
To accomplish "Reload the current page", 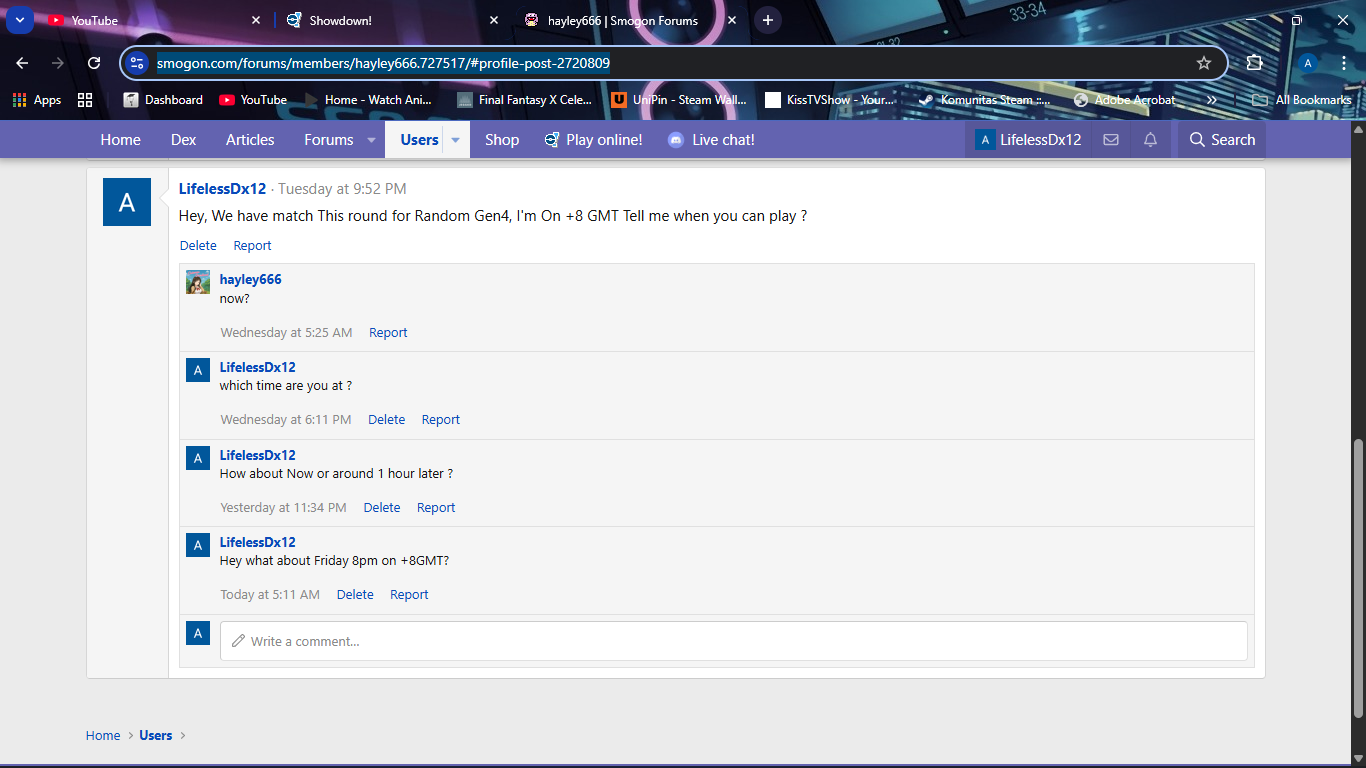I will [94, 63].
